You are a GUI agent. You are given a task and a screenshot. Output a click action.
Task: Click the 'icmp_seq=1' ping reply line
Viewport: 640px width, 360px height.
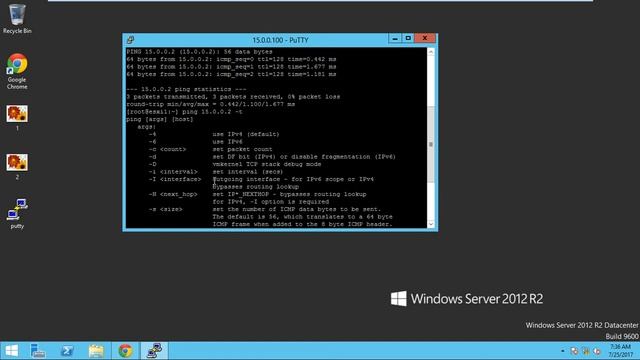tap(231, 67)
